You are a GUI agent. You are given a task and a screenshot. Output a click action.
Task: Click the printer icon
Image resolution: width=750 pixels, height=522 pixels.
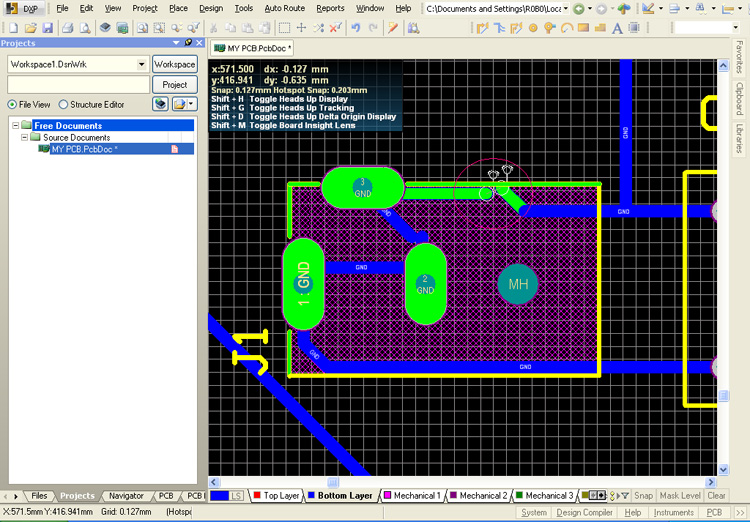click(68, 28)
